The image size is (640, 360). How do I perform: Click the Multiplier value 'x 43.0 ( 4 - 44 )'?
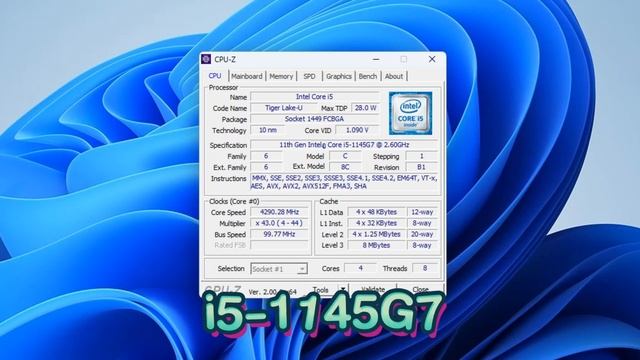(x=280, y=223)
